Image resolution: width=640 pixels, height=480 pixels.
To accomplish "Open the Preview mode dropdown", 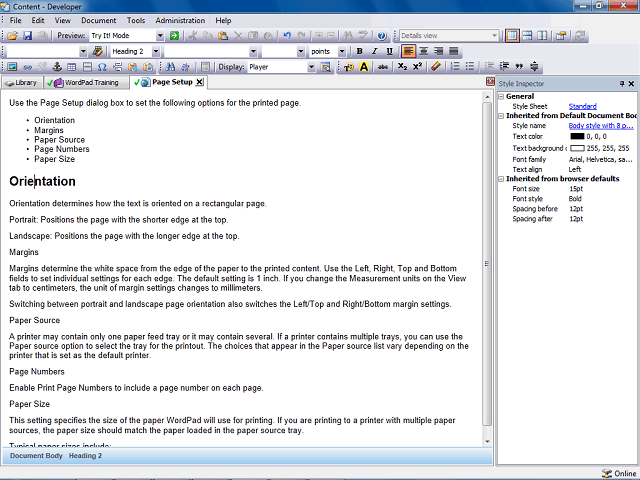I will (160, 36).
